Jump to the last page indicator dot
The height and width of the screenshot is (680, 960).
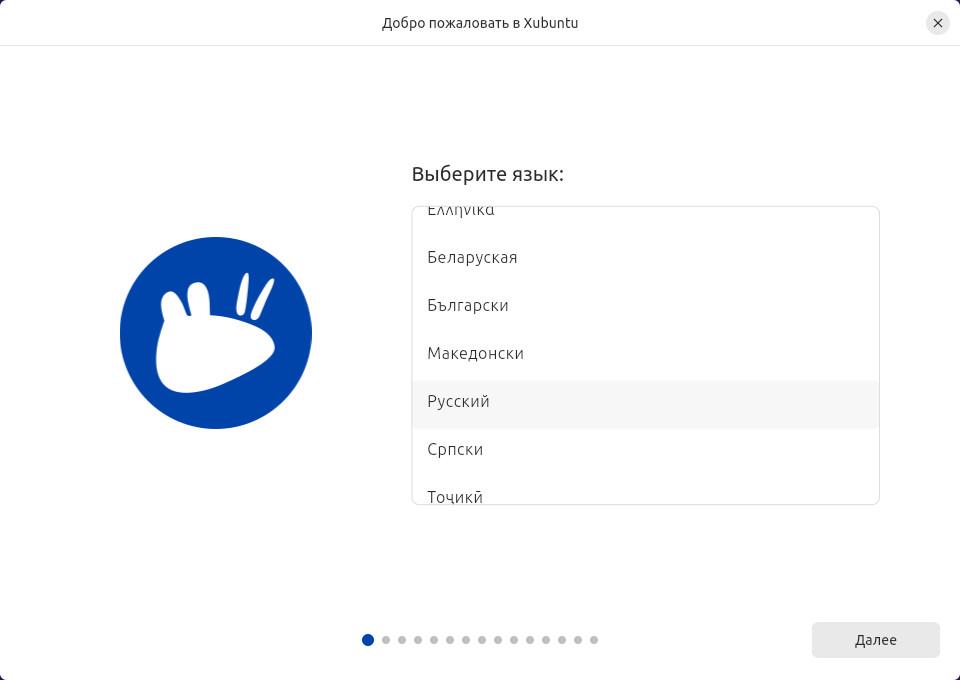[594, 640]
